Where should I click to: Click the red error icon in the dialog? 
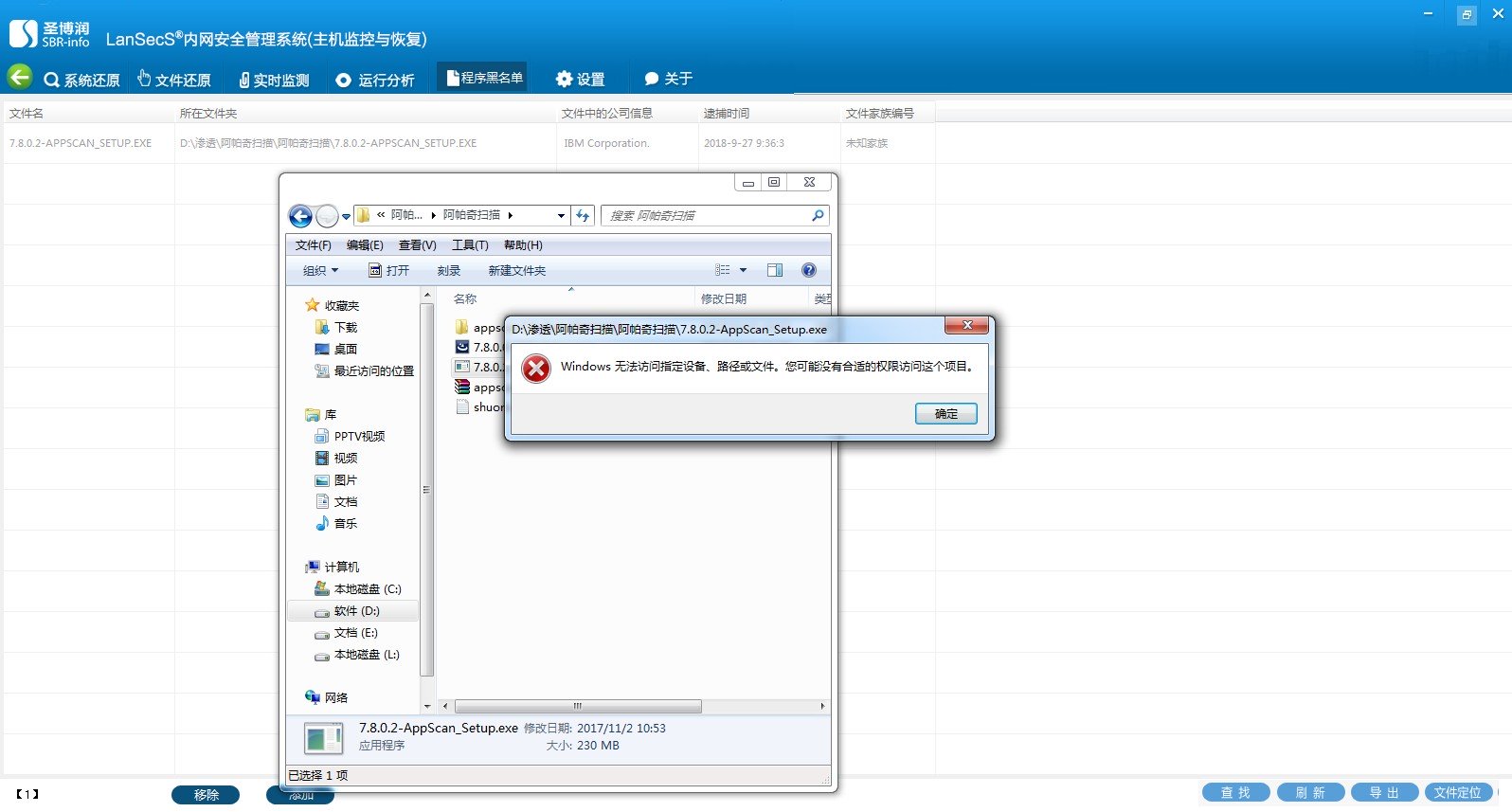tap(536, 369)
